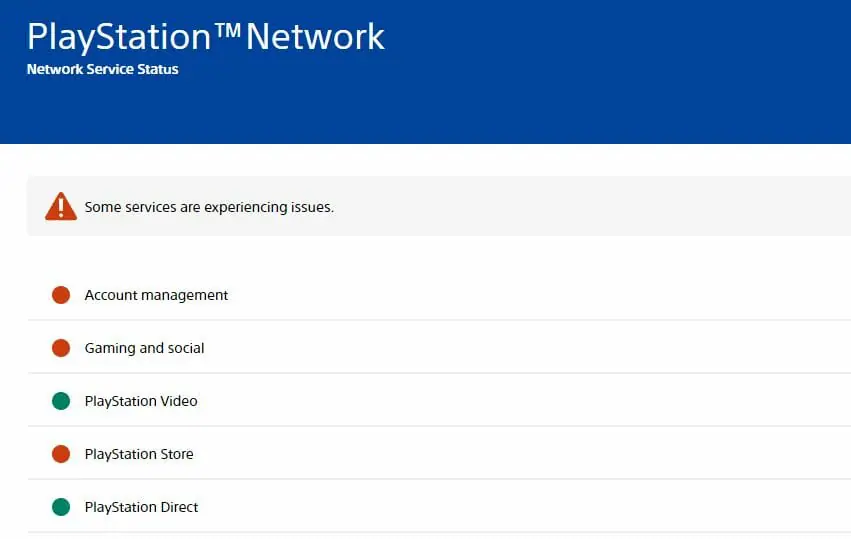Open the PlayStation Direct service details label
This screenshot has height=539, width=851.
141,507
